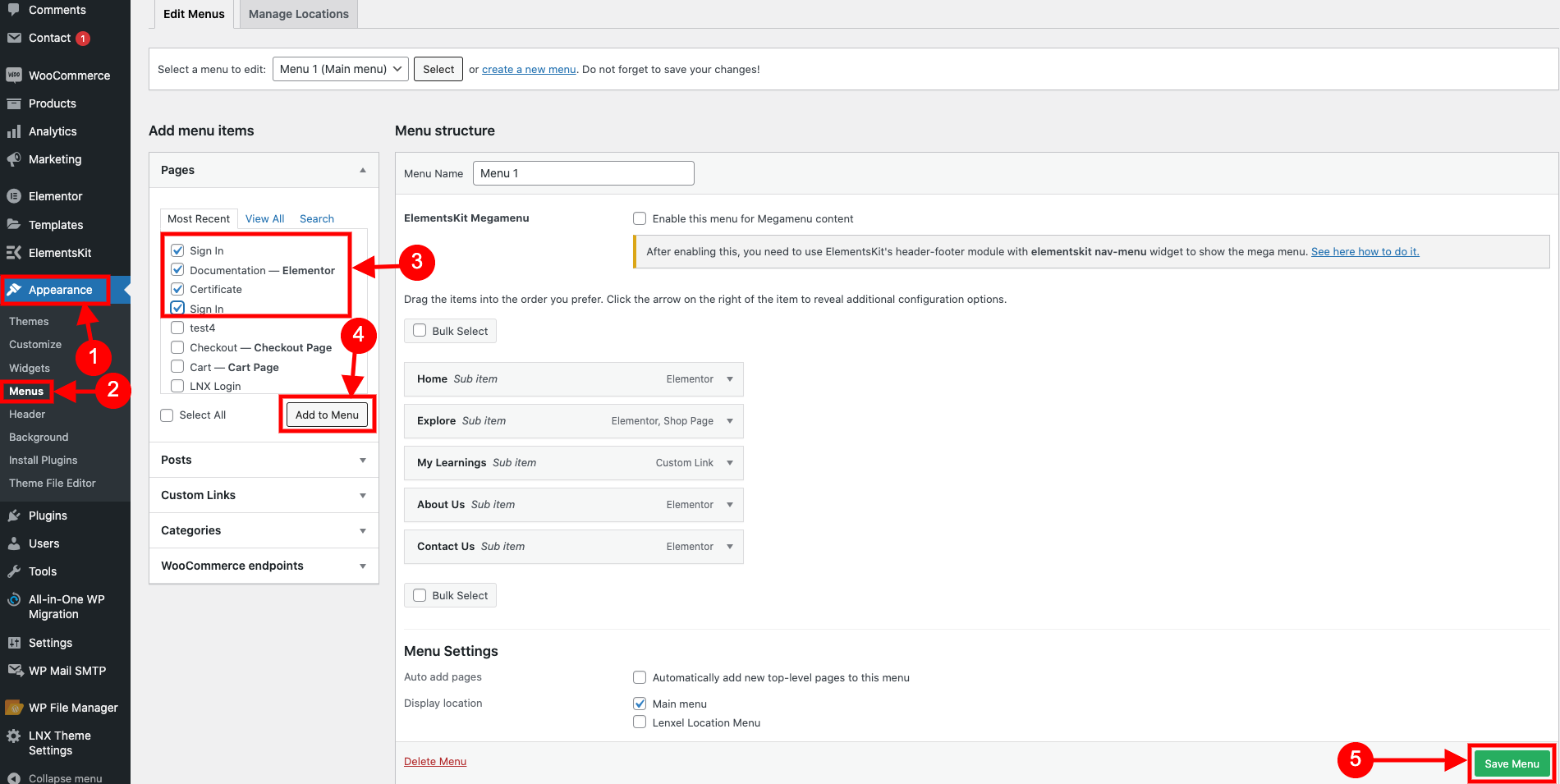Expand the Home menu item arrow
The height and width of the screenshot is (784, 1560).
(730, 379)
